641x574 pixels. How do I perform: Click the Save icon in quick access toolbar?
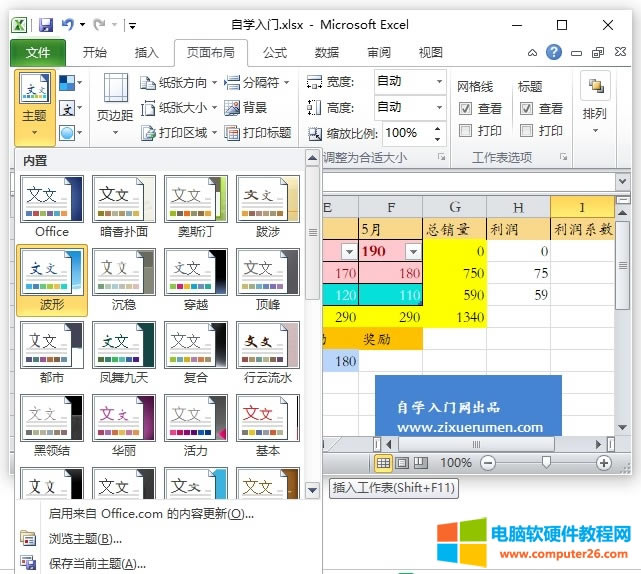pyautogui.click(x=44, y=22)
